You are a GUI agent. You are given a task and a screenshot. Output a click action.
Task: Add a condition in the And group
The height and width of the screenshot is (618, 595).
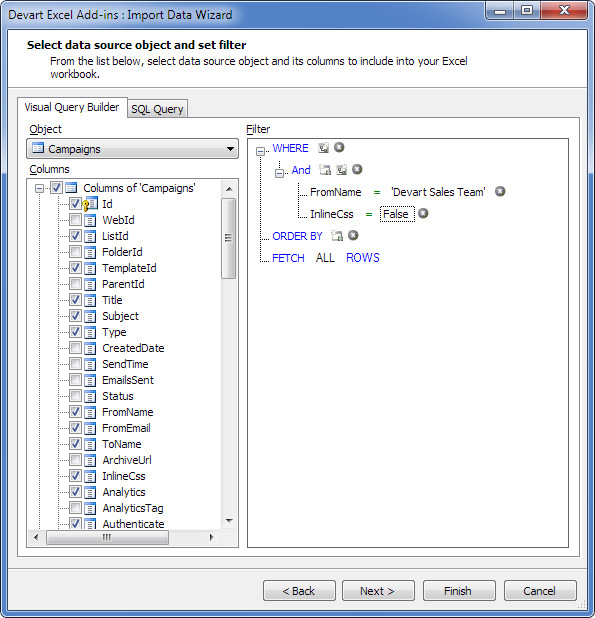pos(325,170)
